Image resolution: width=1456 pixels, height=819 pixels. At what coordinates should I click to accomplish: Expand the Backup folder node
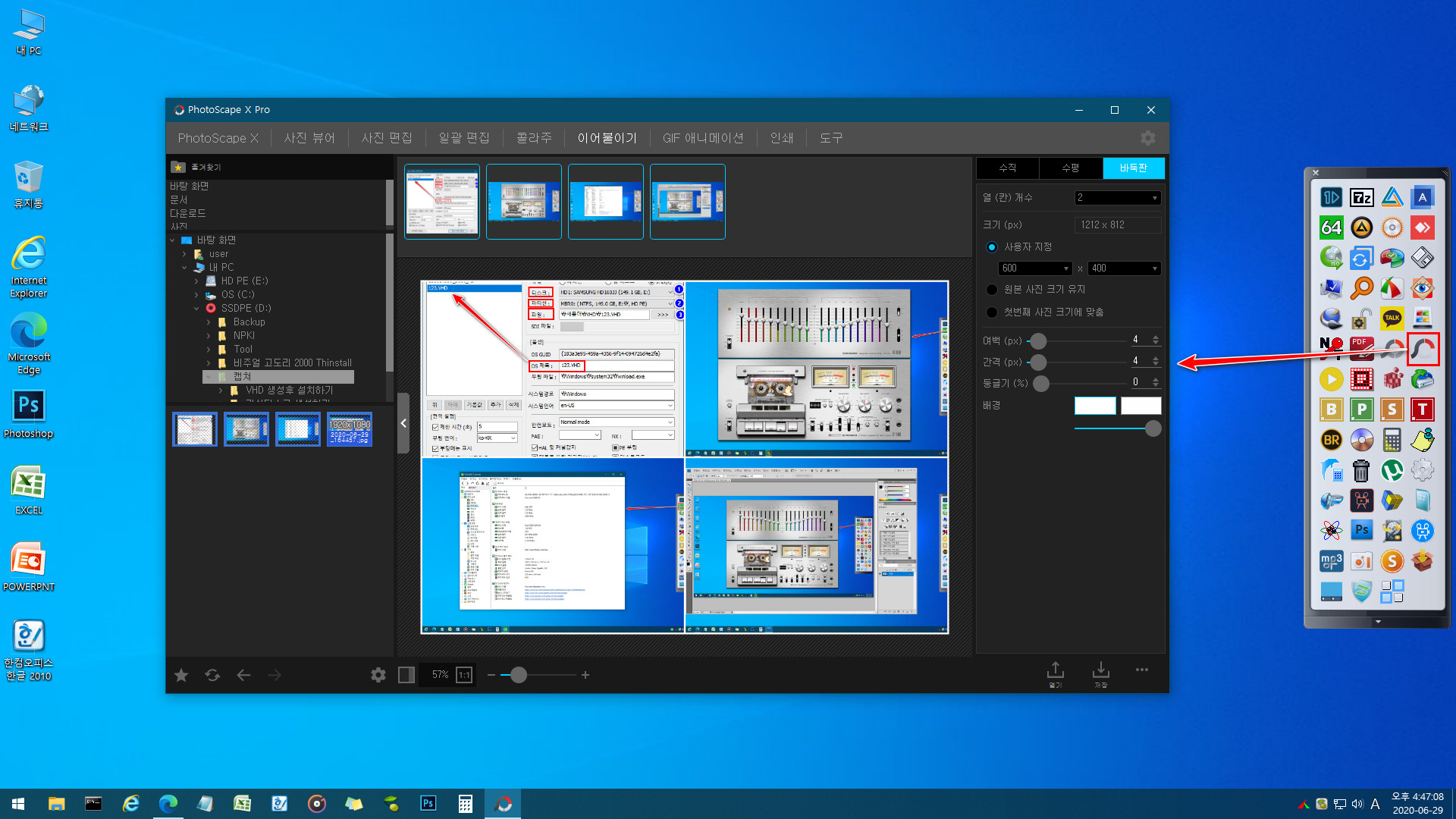(x=209, y=322)
